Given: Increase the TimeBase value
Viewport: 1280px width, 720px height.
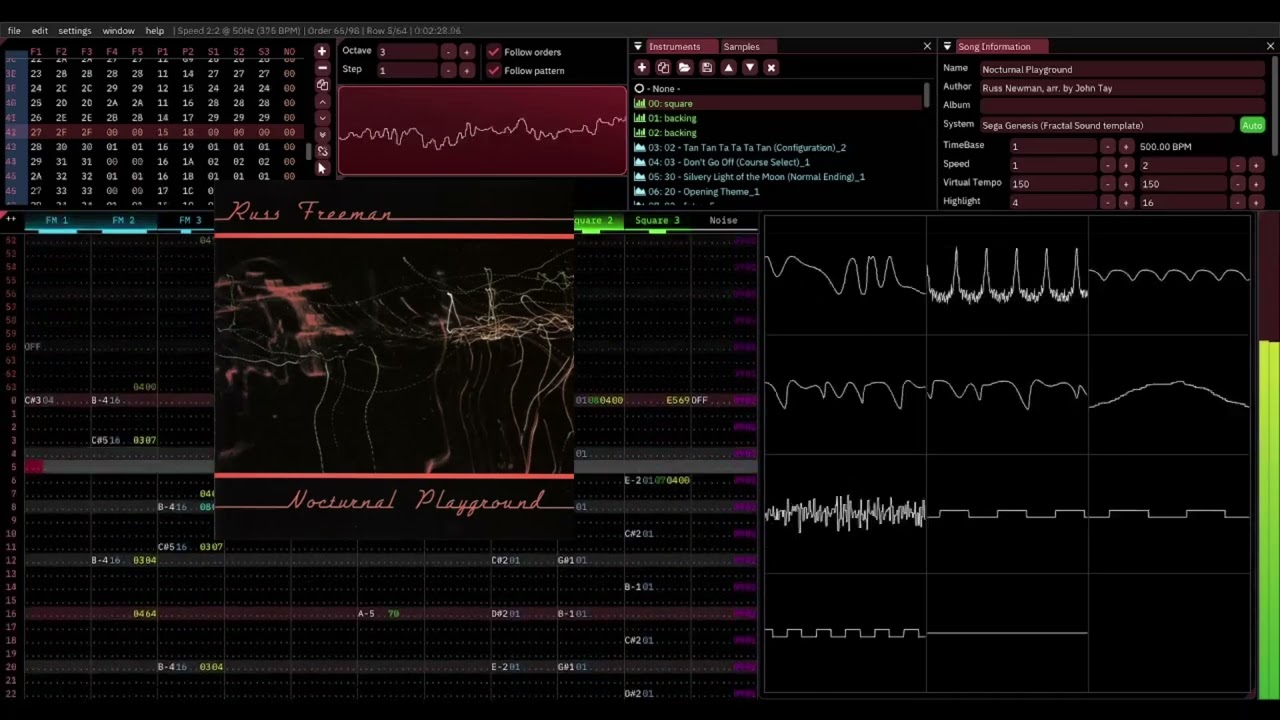Looking at the screenshot, I should coord(1126,146).
